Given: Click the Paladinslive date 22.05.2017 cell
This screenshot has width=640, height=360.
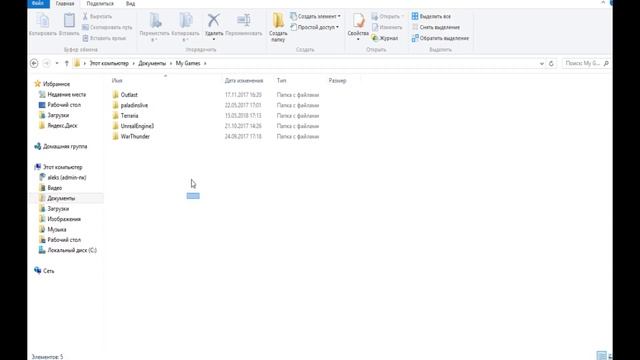Looking at the screenshot, I should [243, 105].
